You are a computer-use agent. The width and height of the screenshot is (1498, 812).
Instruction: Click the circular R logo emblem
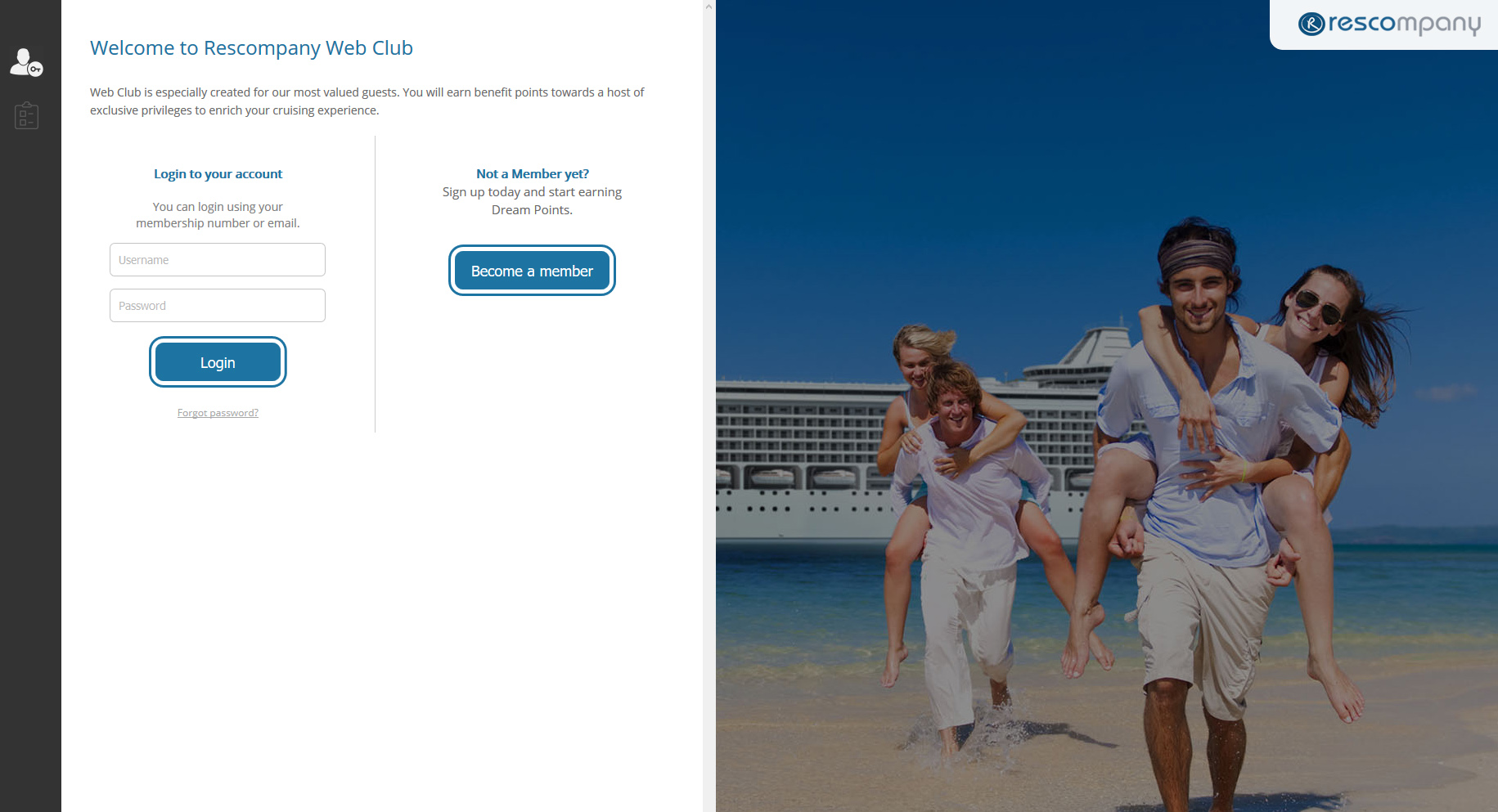point(1311,24)
